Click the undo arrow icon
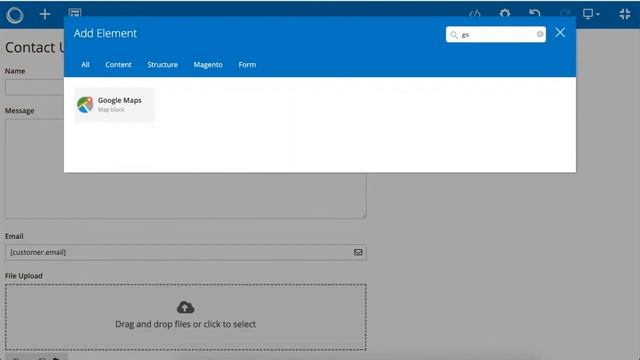The image size is (640, 360). coord(535,13)
